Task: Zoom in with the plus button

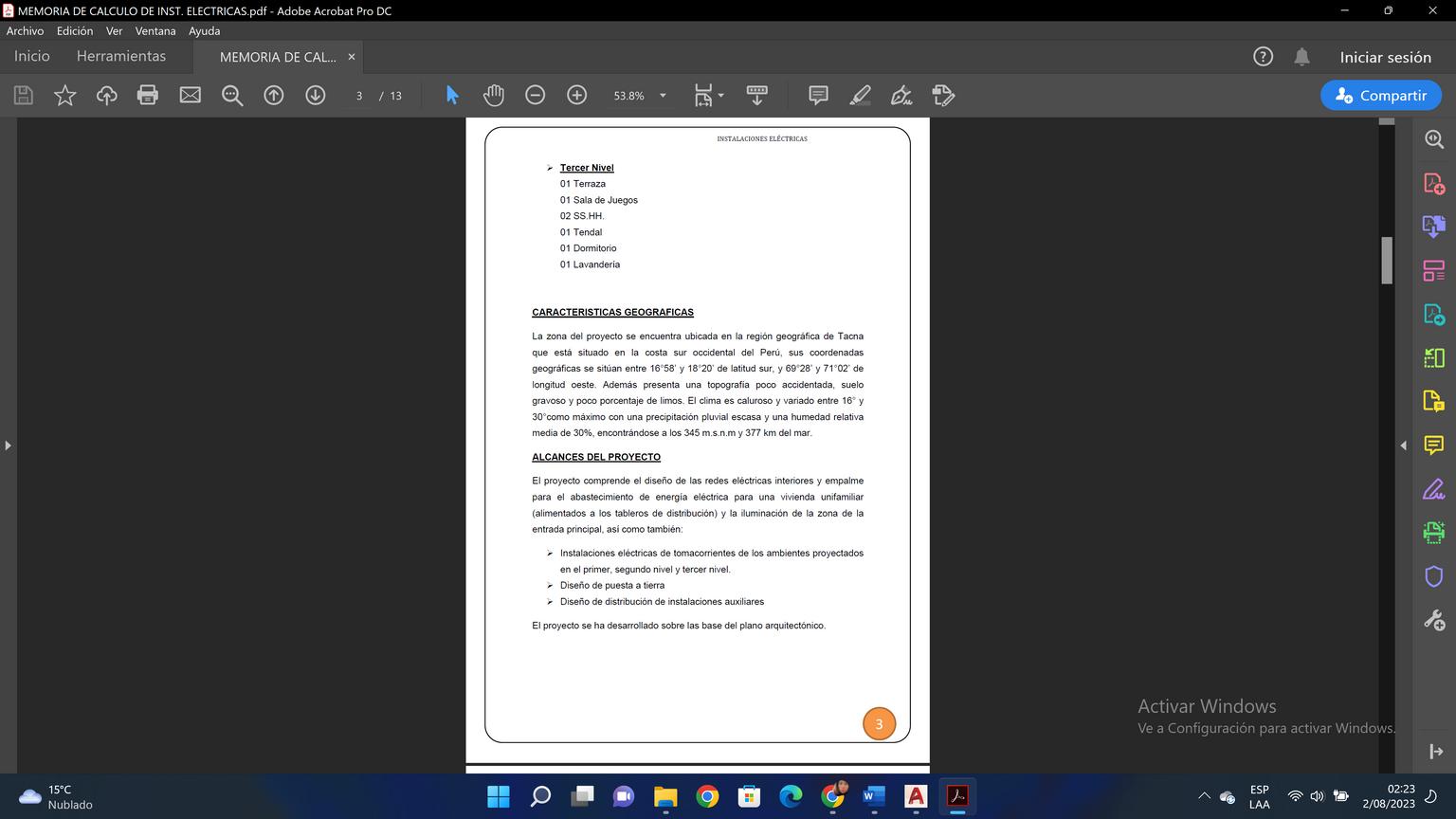Action: (577, 95)
